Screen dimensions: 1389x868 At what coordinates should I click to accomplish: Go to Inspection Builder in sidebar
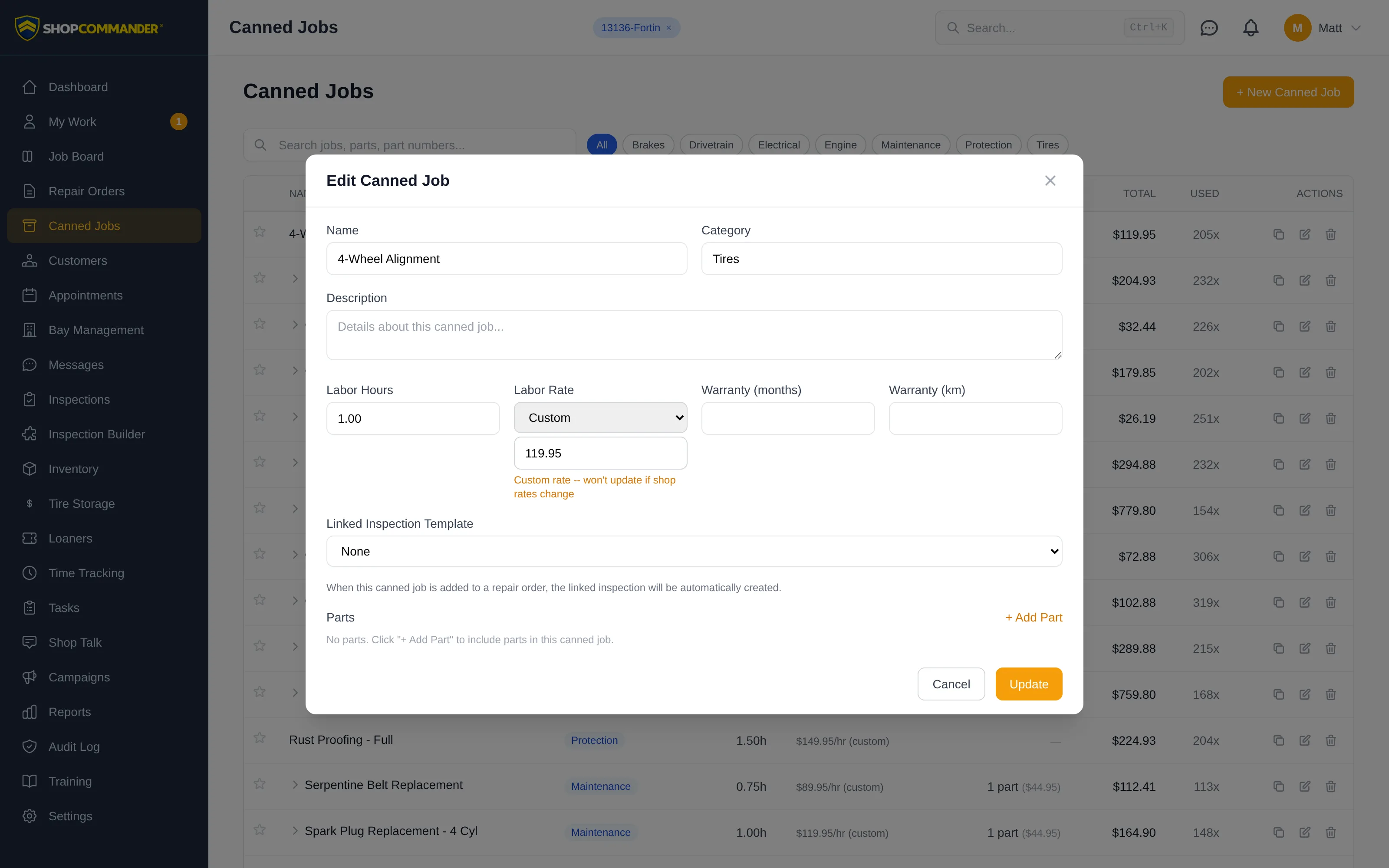(96, 434)
